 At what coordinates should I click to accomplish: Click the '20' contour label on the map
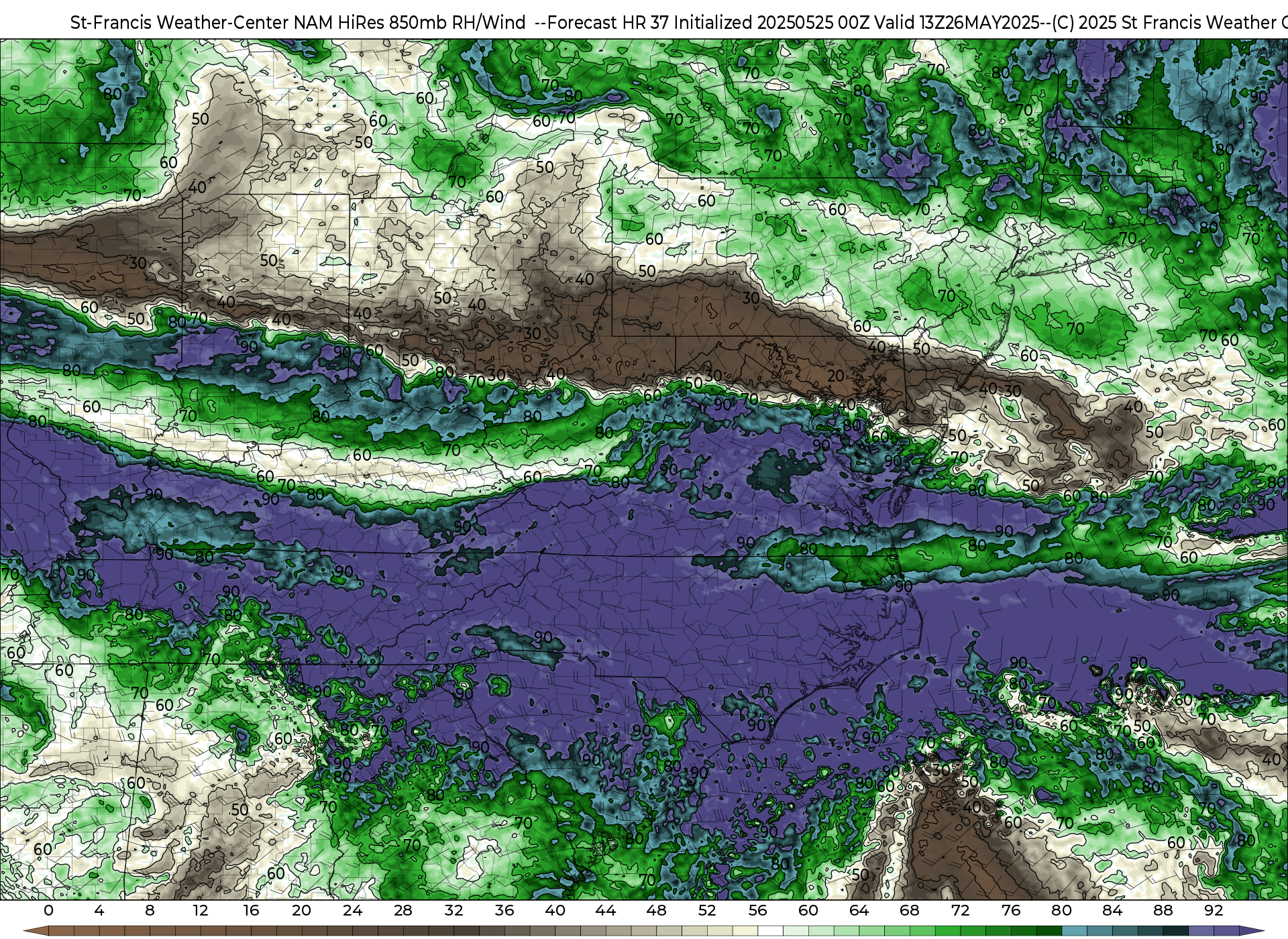(x=835, y=376)
